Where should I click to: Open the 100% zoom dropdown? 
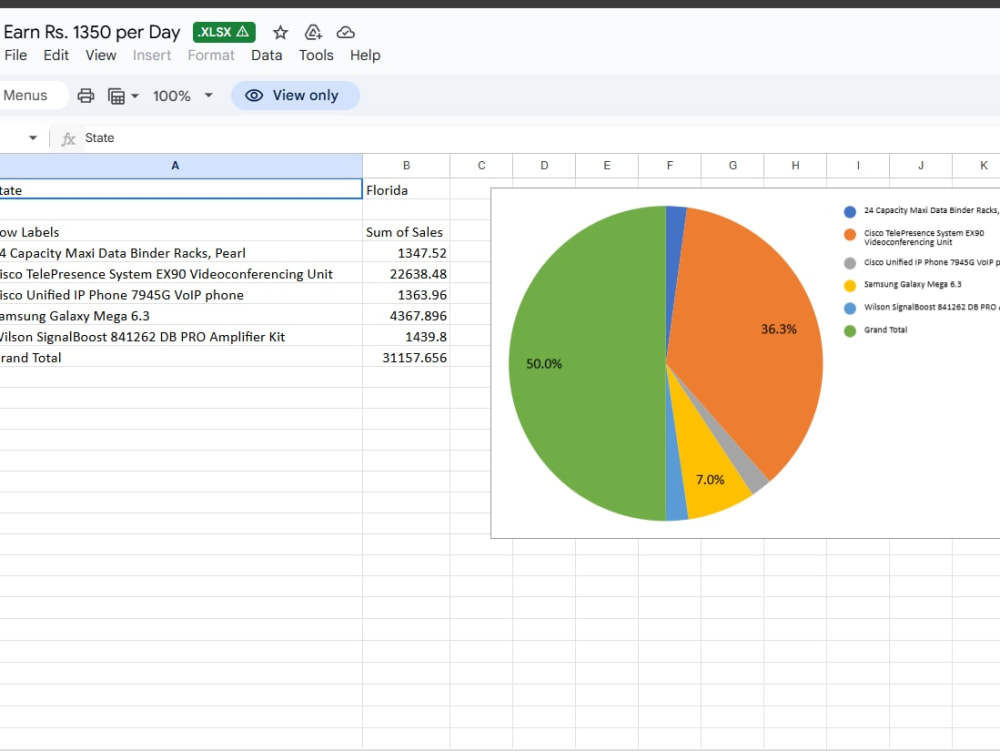pyautogui.click(x=182, y=96)
